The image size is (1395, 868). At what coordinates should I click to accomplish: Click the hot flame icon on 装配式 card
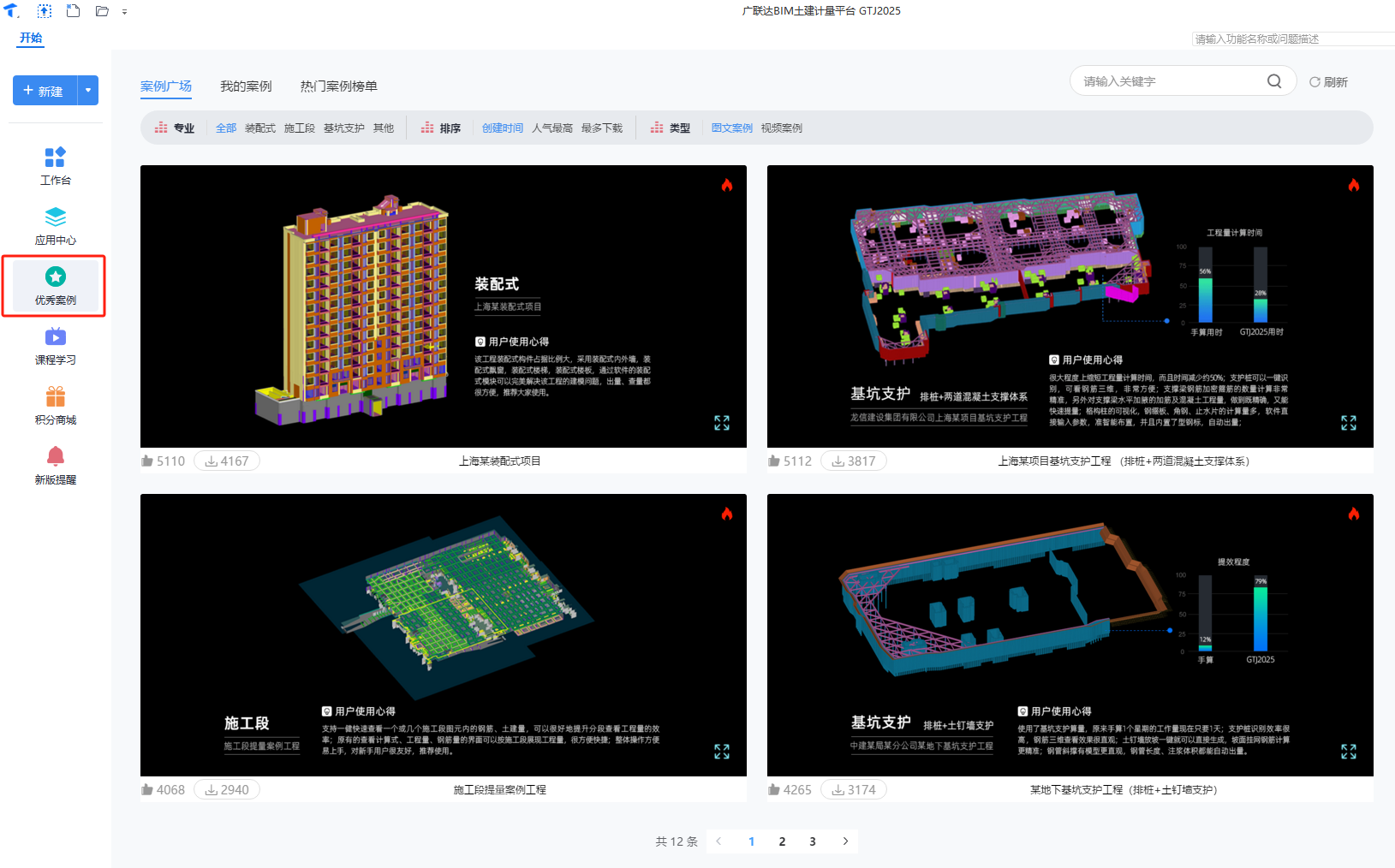(x=727, y=185)
